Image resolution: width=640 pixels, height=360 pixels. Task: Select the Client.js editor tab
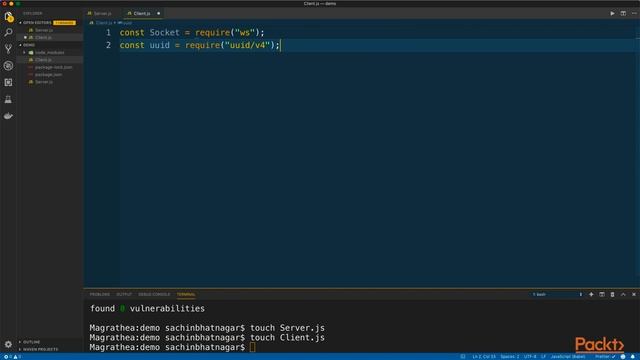click(142, 13)
